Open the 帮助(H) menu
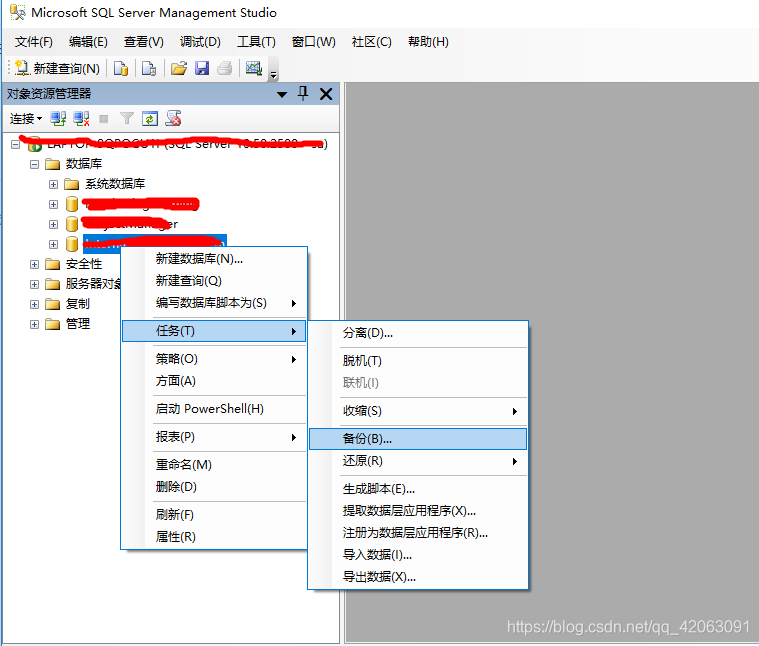 tap(428, 42)
